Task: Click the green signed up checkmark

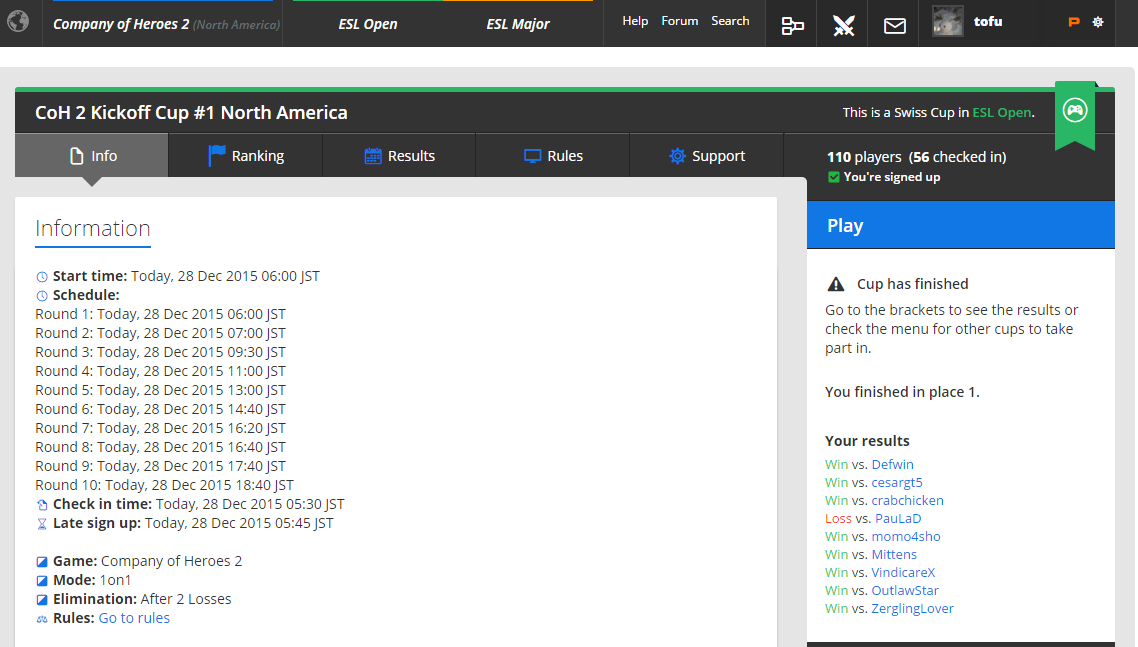Action: 834,177
